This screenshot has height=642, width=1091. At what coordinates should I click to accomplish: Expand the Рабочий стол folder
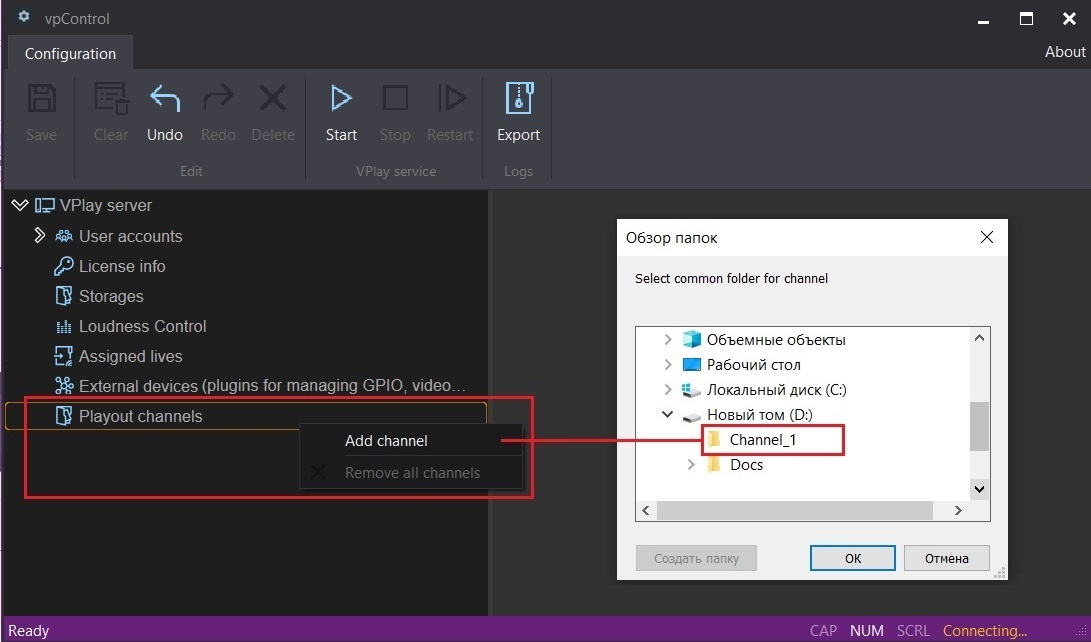[x=668, y=364]
